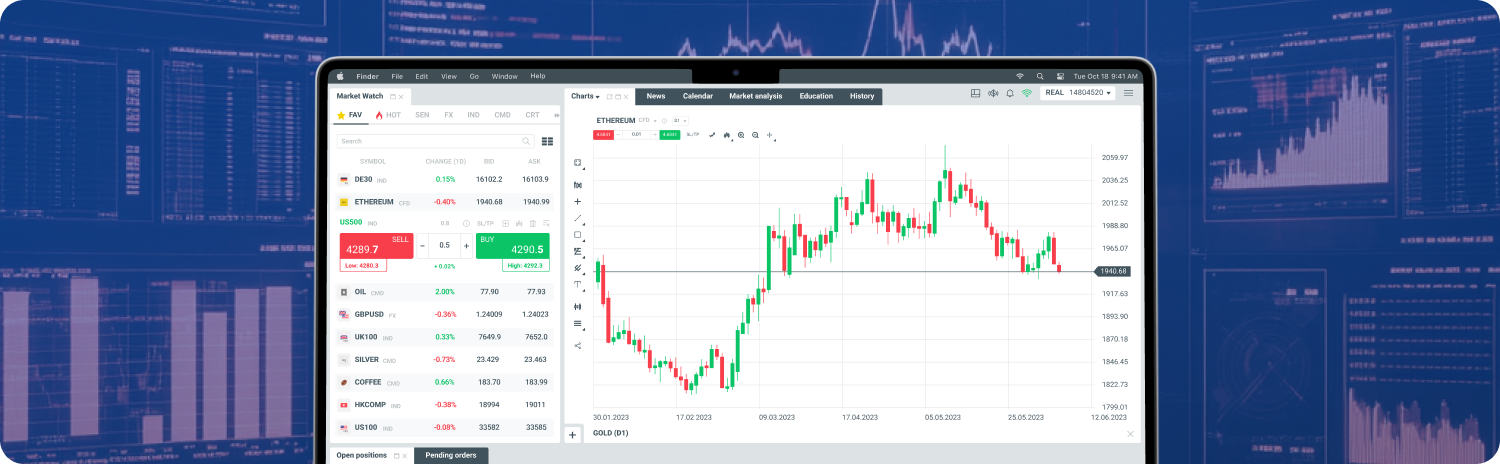1500x464 pixels.
Task: Increase US500 volume with plus
Action: [466, 245]
